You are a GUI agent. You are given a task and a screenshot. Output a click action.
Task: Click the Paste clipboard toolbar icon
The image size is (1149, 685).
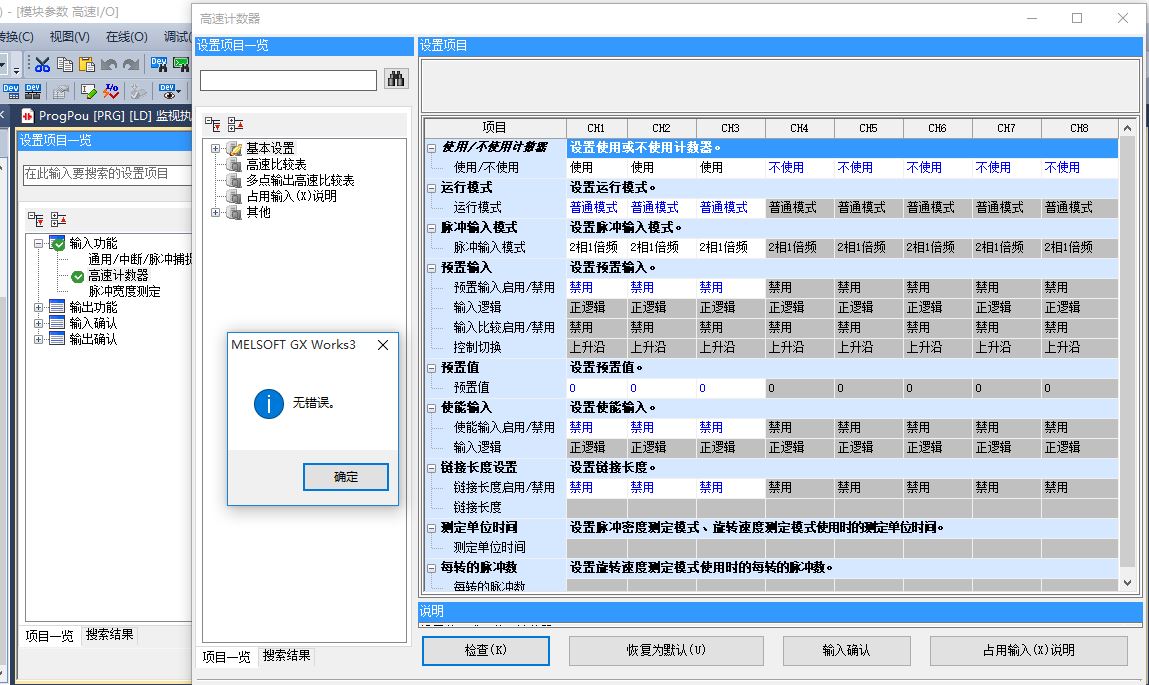point(86,64)
